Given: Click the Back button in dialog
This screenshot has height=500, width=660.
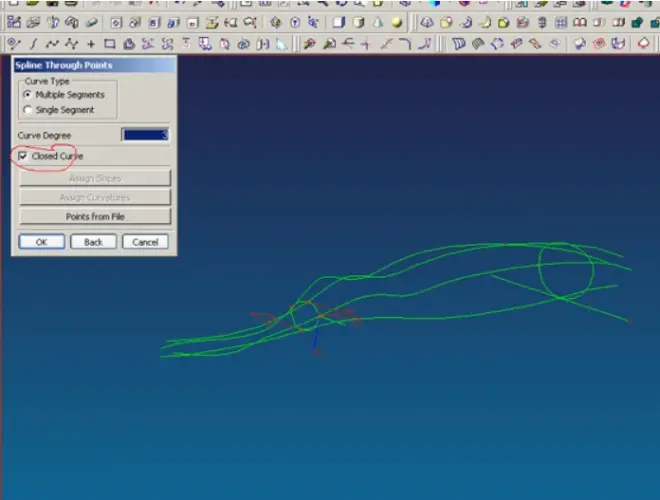Looking at the screenshot, I should point(93,242).
